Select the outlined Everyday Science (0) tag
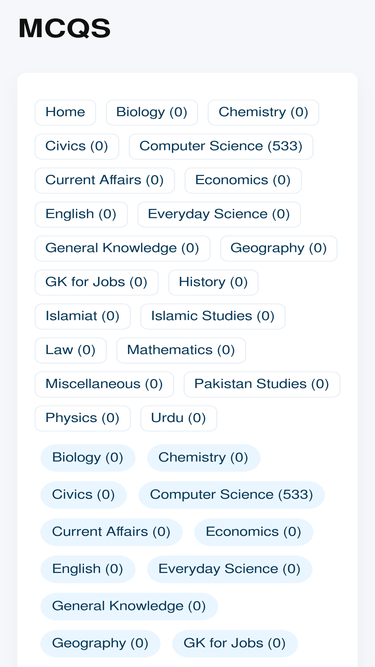 [x=219, y=214]
